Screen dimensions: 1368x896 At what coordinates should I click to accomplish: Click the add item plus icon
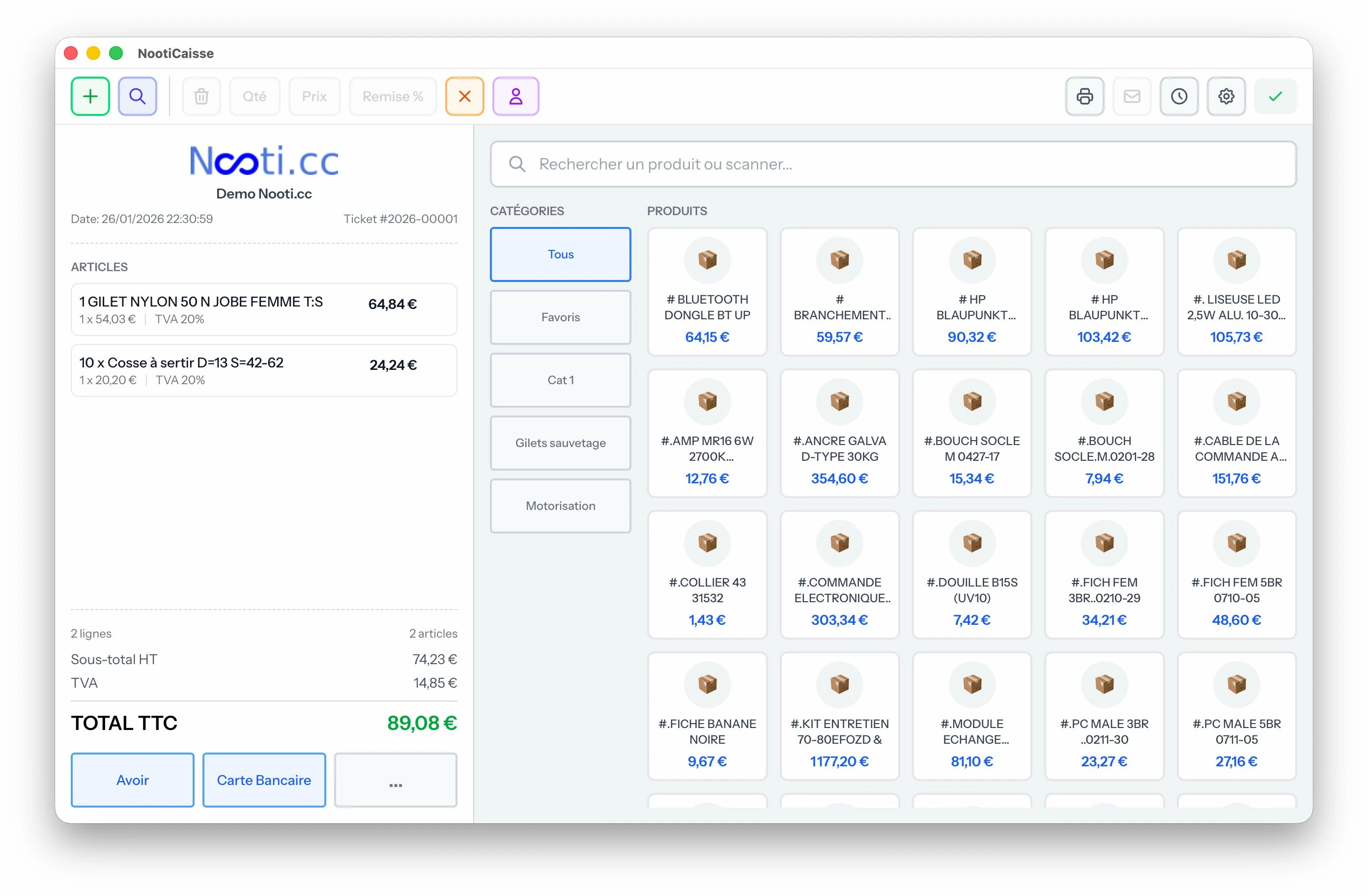(89, 96)
